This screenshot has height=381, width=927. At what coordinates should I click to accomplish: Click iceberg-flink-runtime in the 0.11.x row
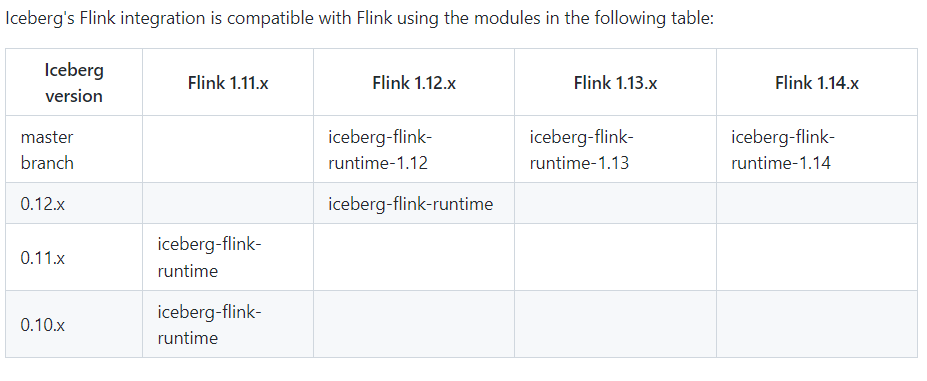[x=209, y=257]
